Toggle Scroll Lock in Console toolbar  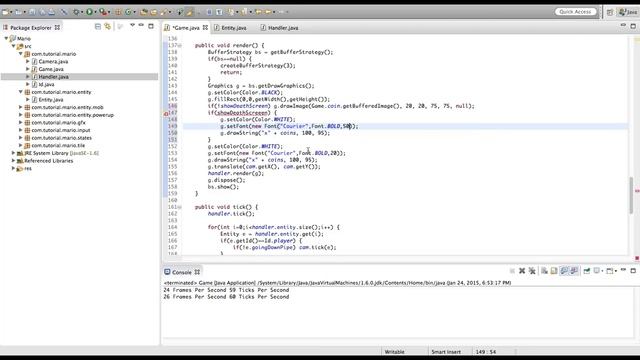click(x=554, y=271)
